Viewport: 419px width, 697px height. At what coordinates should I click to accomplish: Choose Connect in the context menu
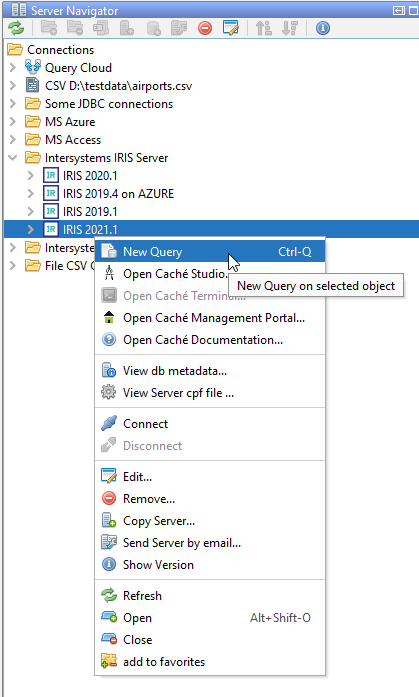(210, 423)
